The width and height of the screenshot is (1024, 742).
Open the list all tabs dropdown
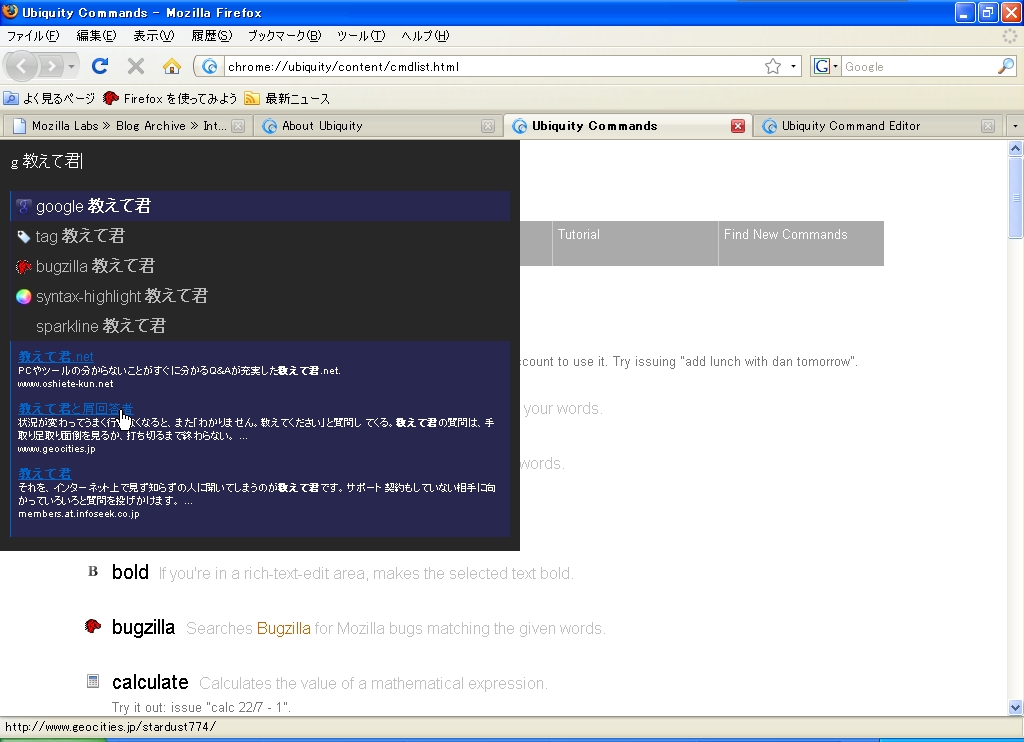pyautogui.click(x=1014, y=126)
